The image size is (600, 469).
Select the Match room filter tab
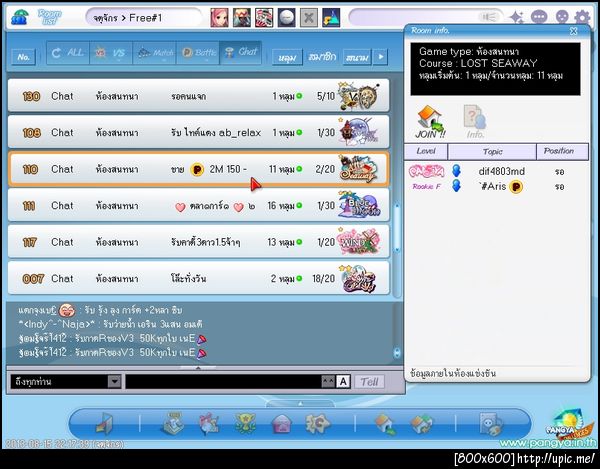point(154,53)
